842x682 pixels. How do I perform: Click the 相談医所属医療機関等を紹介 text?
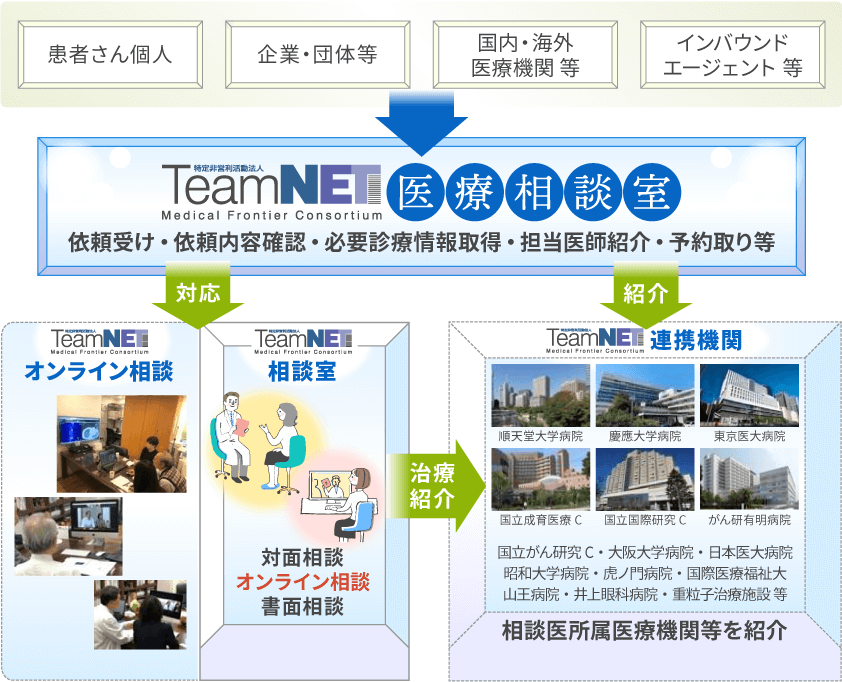pos(645,630)
